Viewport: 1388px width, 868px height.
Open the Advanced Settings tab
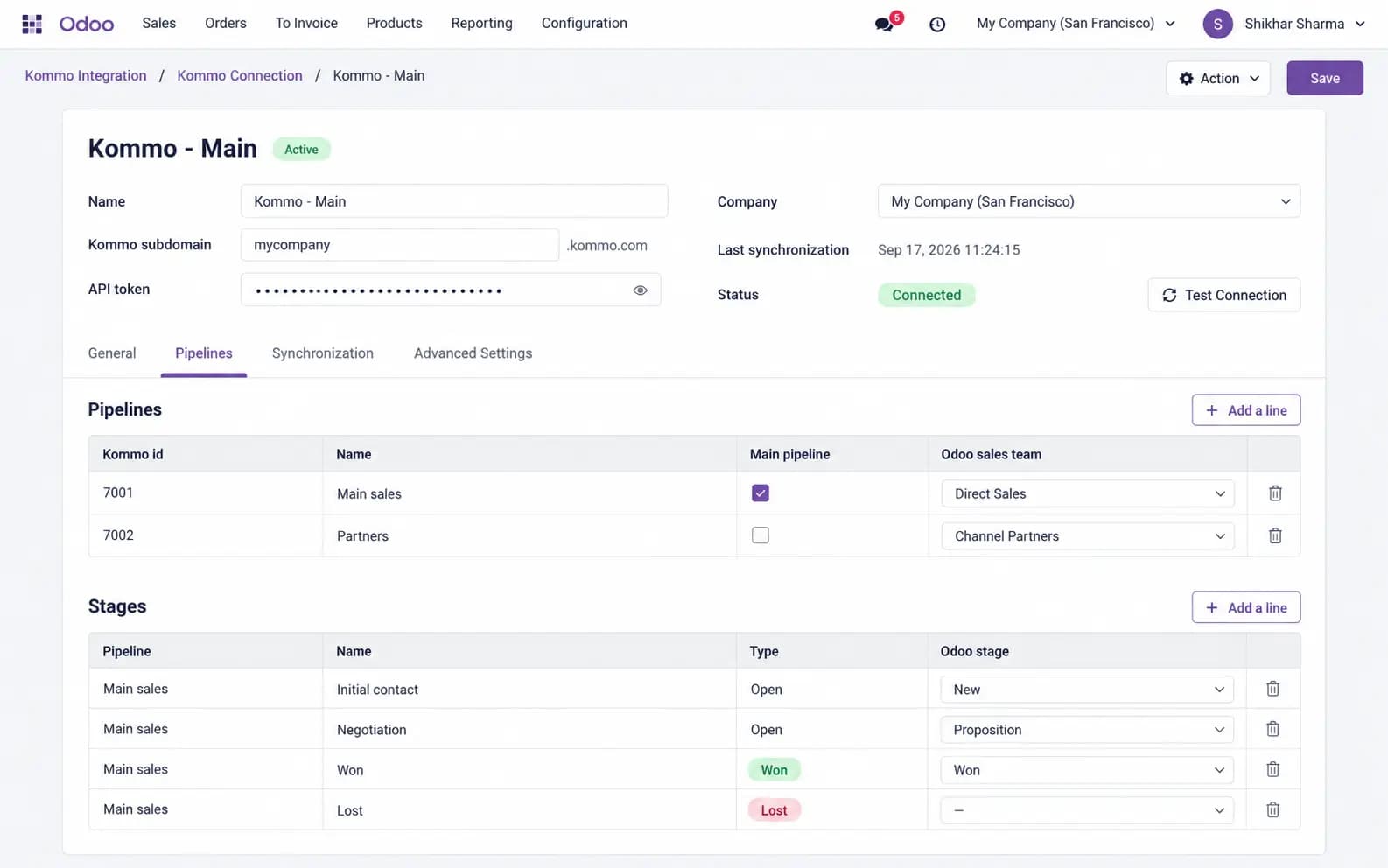tap(473, 353)
